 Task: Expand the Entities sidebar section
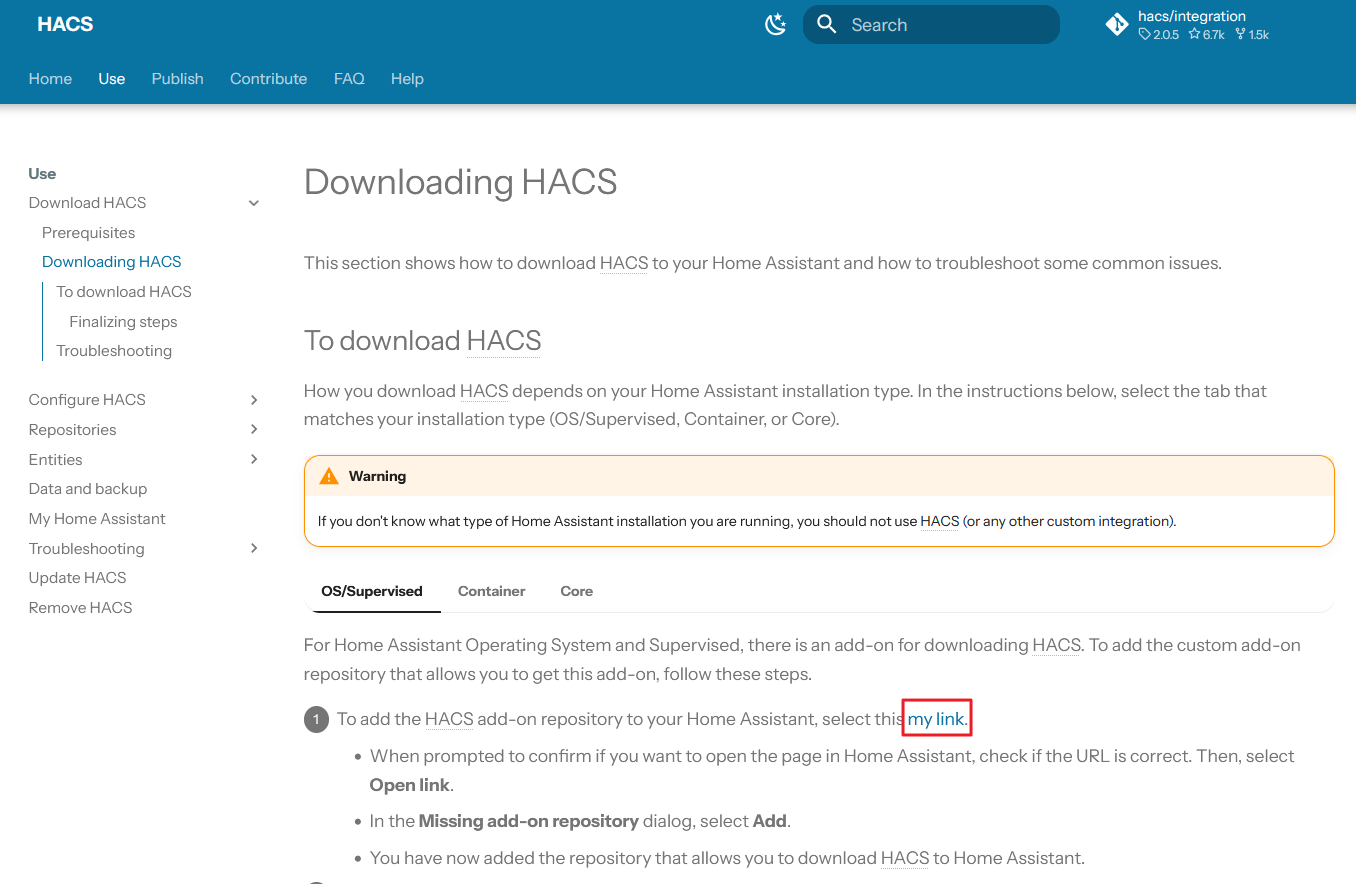coord(254,460)
